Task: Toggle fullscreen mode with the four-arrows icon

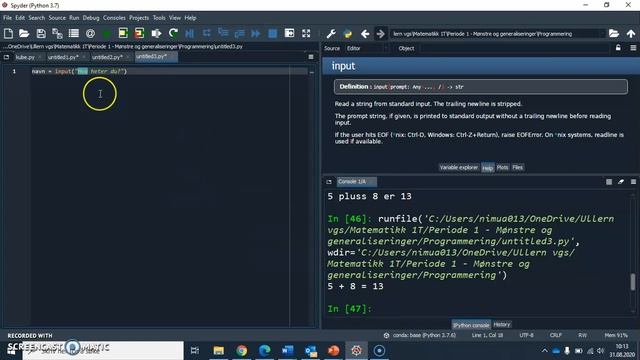Action: tap(306, 33)
